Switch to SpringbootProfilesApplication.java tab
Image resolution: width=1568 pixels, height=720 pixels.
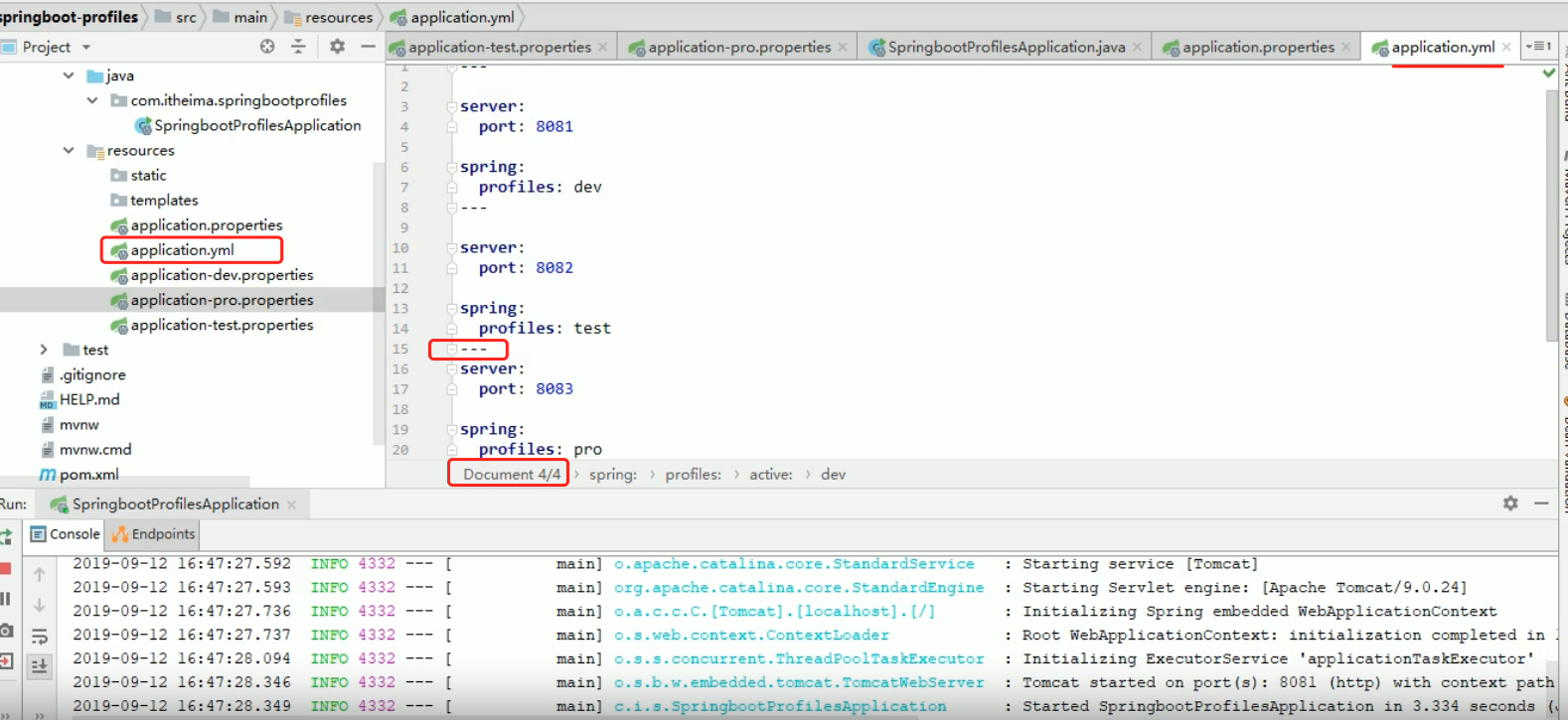pyautogui.click(x=1007, y=47)
